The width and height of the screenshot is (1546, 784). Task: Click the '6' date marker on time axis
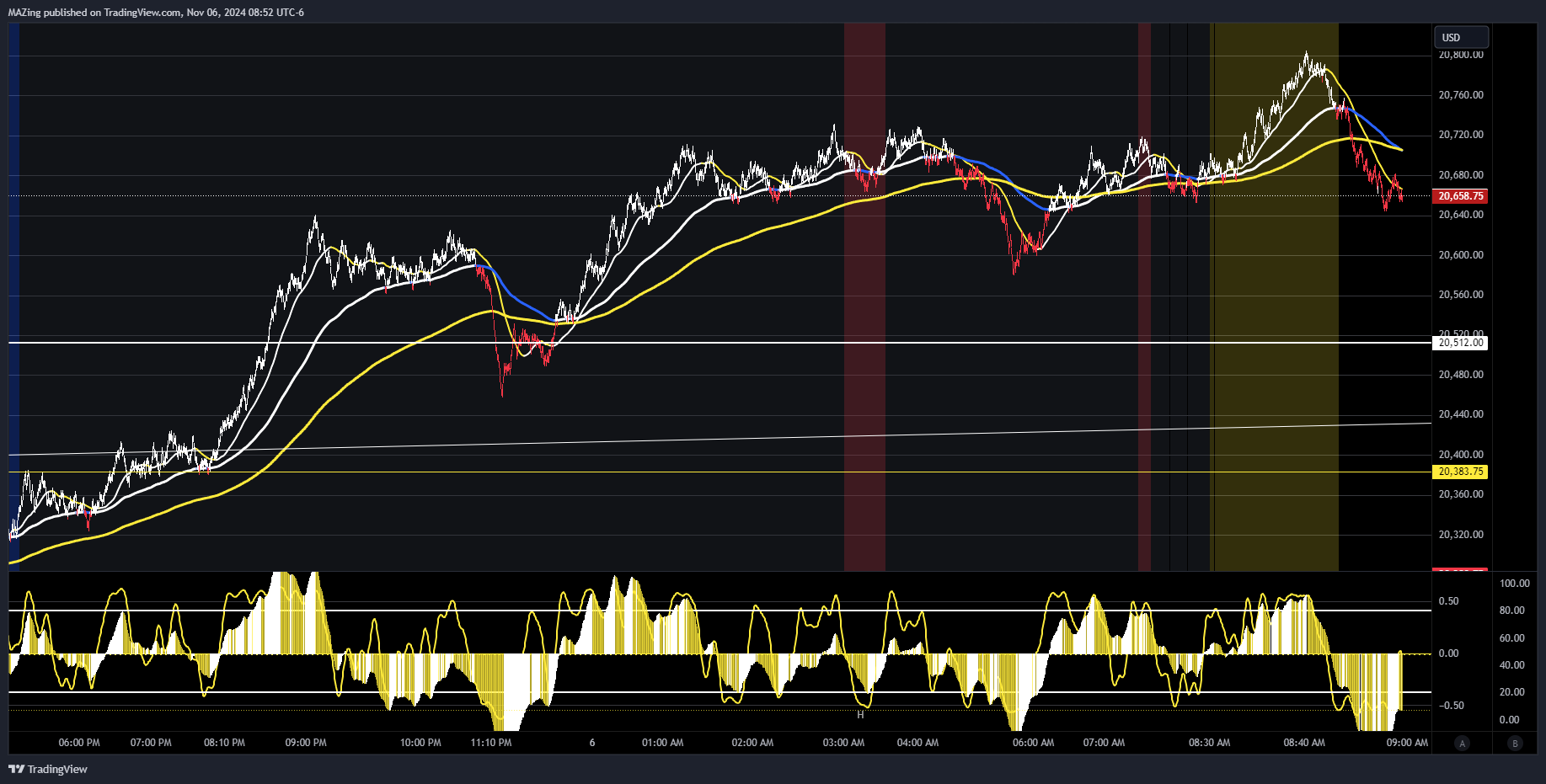592,743
